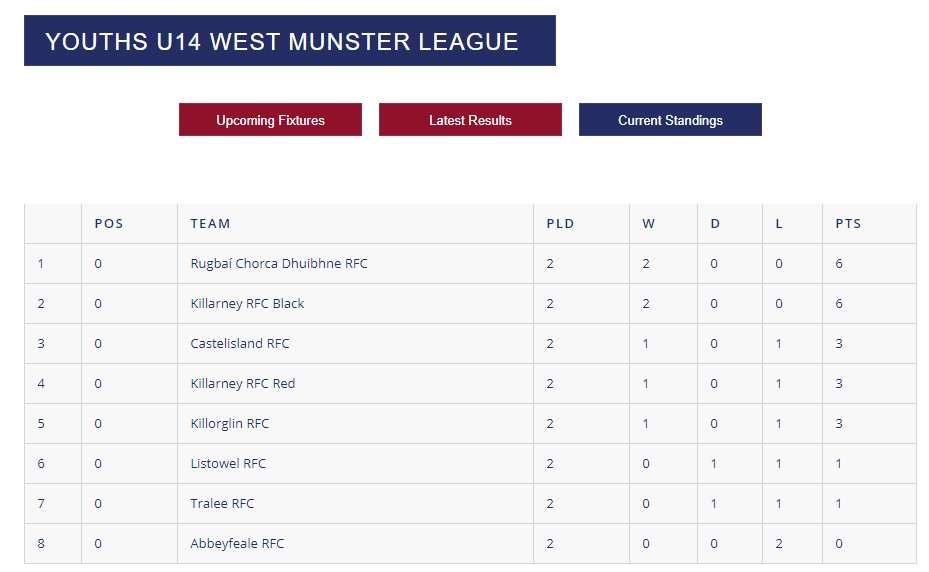This screenshot has width=929, height=572.
Task: Choose Killorglin RFC in the standings
Action: pyautogui.click(x=230, y=424)
